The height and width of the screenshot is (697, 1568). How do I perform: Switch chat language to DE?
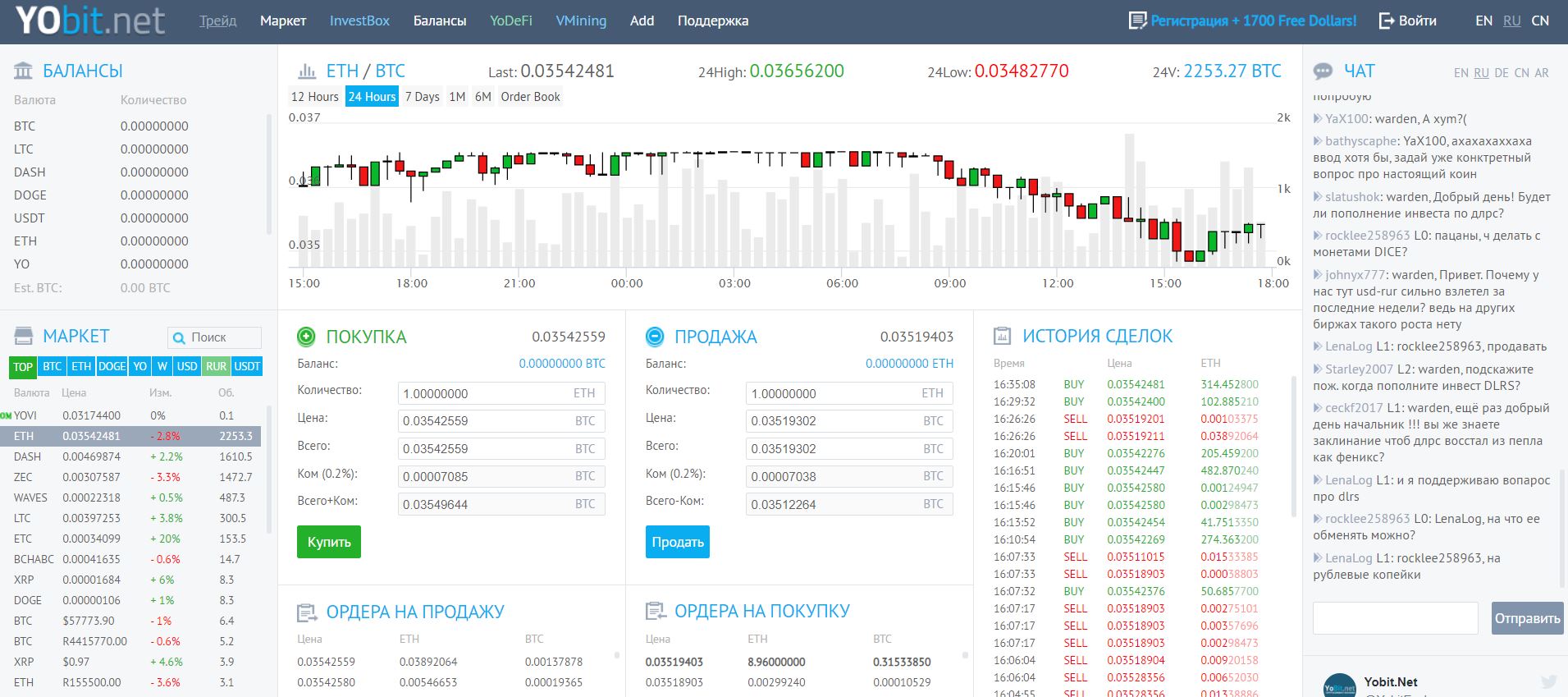[1502, 73]
